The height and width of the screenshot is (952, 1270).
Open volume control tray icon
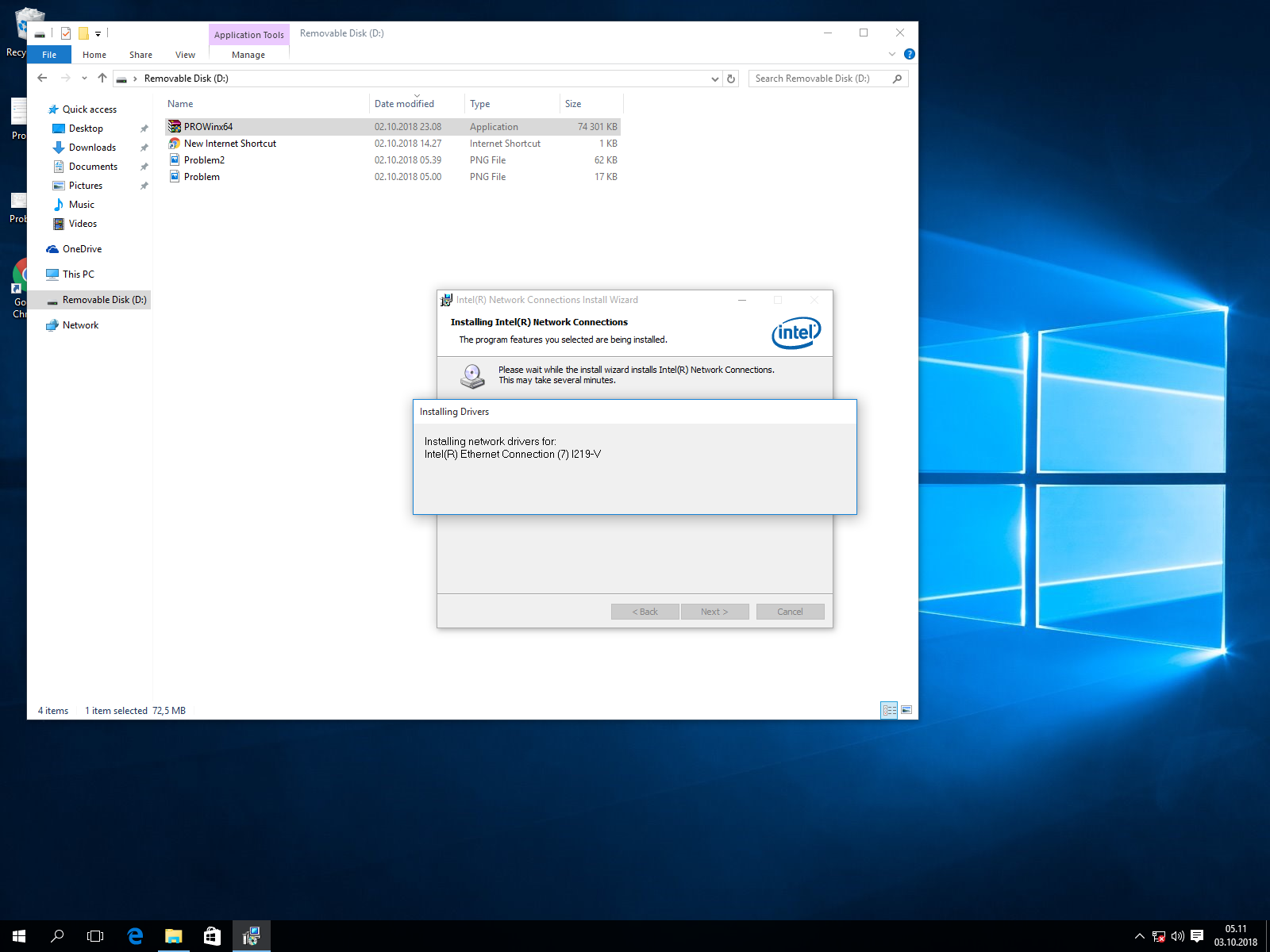[x=1177, y=936]
